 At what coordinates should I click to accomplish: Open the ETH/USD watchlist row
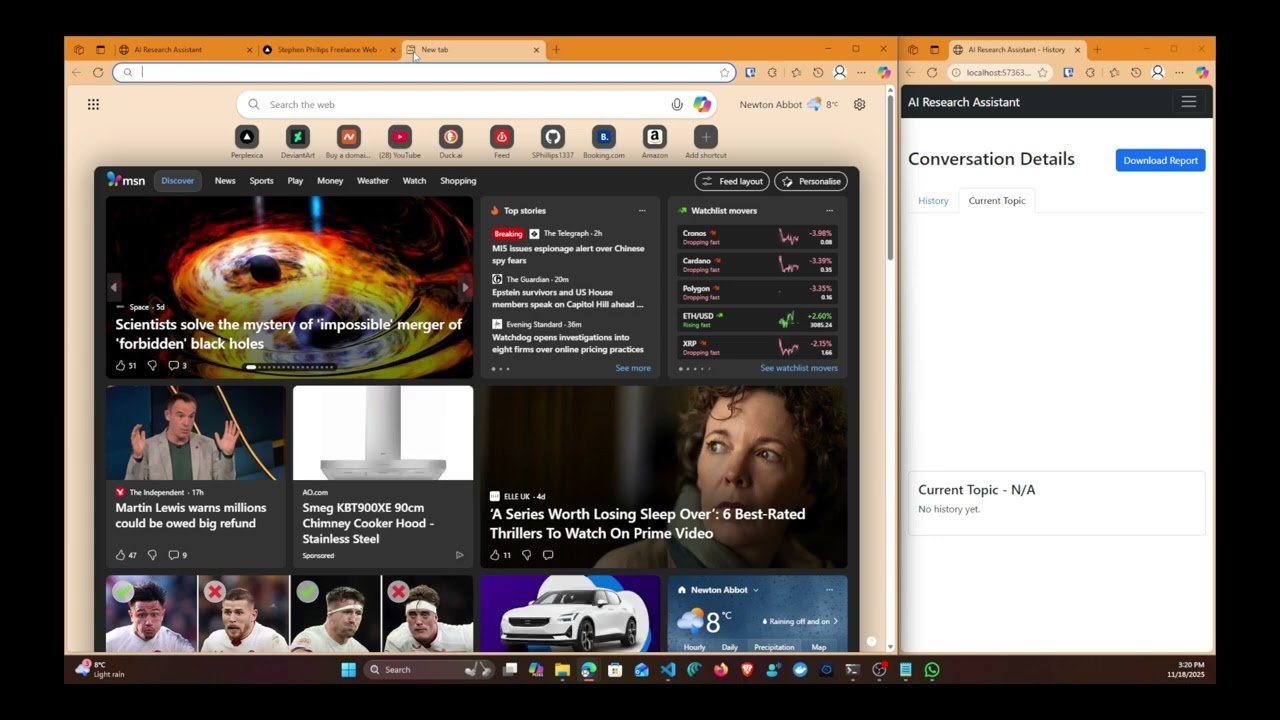click(x=757, y=320)
